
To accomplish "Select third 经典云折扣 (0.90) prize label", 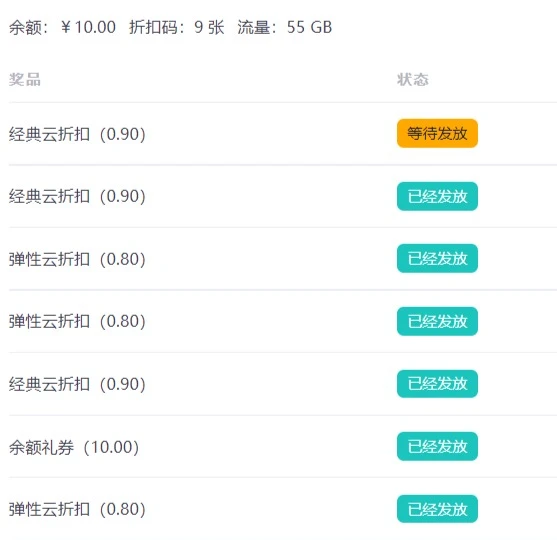I will [x=77, y=384].
